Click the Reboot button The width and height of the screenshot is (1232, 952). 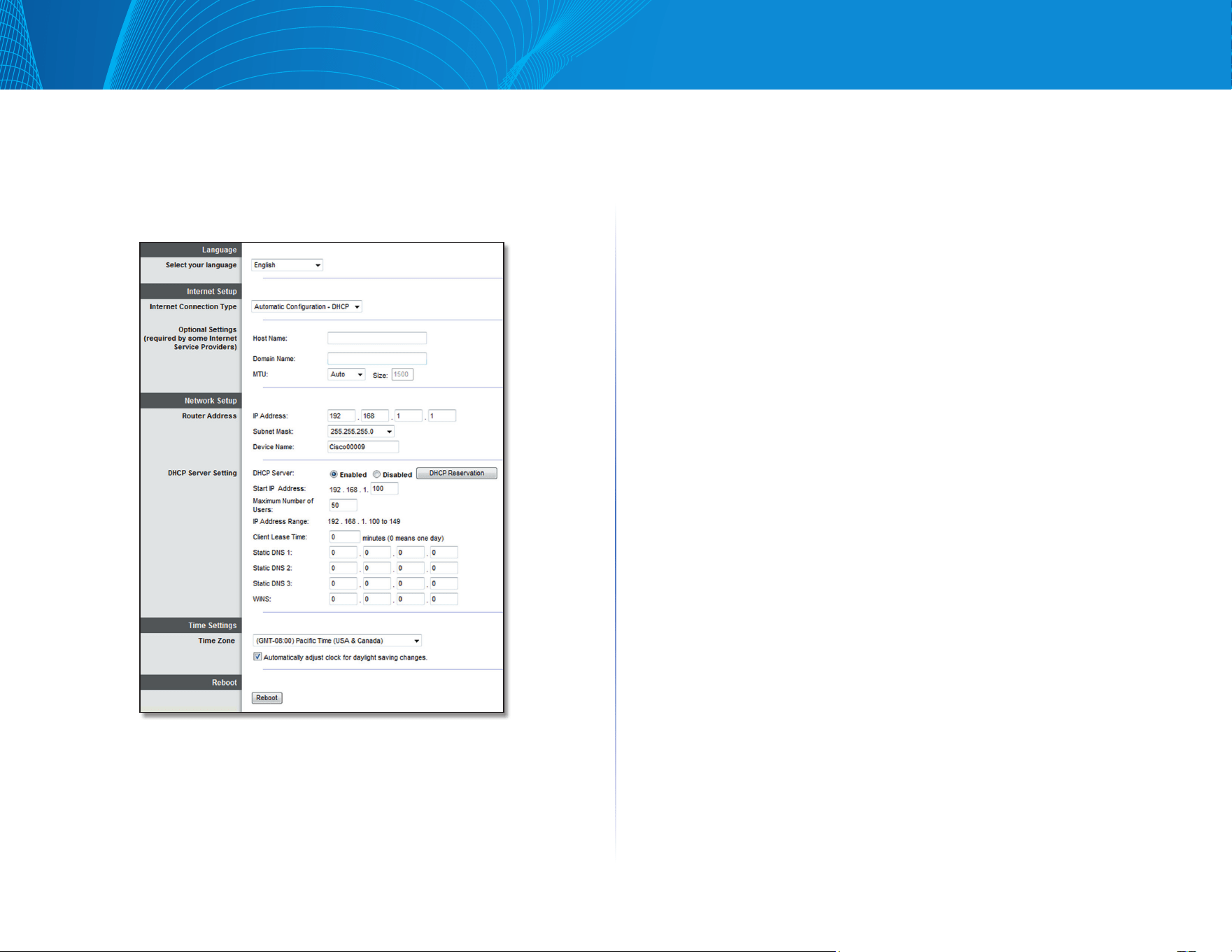pyautogui.click(x=267, y=698)
